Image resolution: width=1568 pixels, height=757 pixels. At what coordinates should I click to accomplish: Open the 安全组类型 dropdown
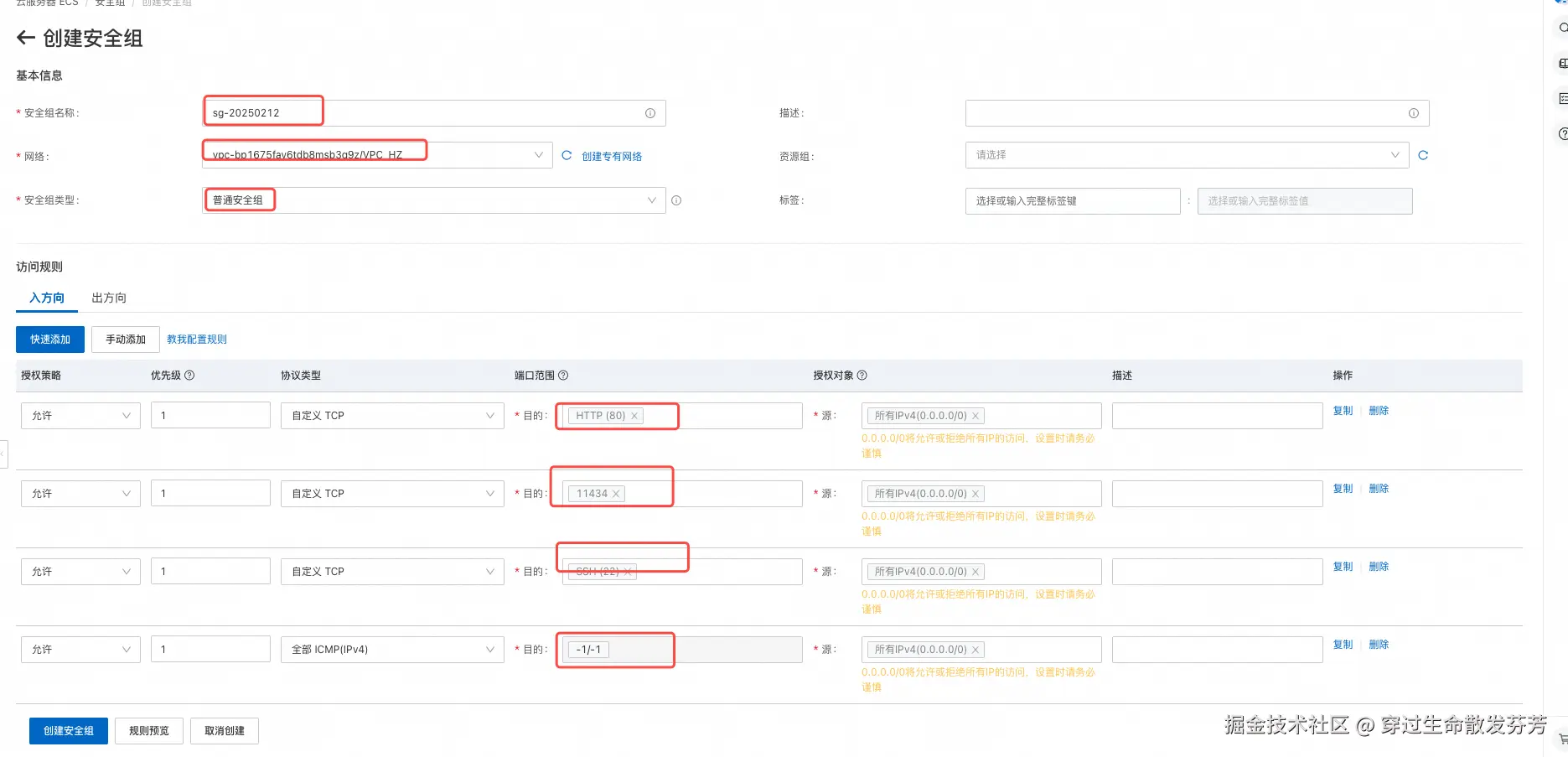click(434, 200)
